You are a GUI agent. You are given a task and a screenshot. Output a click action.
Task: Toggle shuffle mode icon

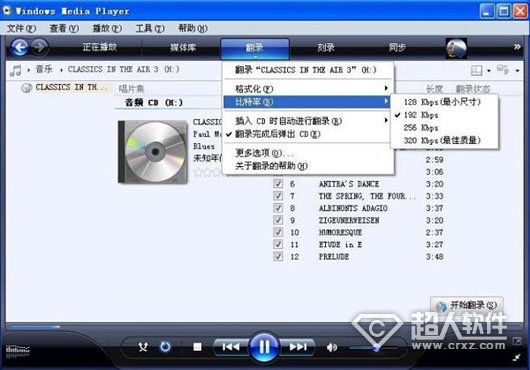[x=143, y=347]
